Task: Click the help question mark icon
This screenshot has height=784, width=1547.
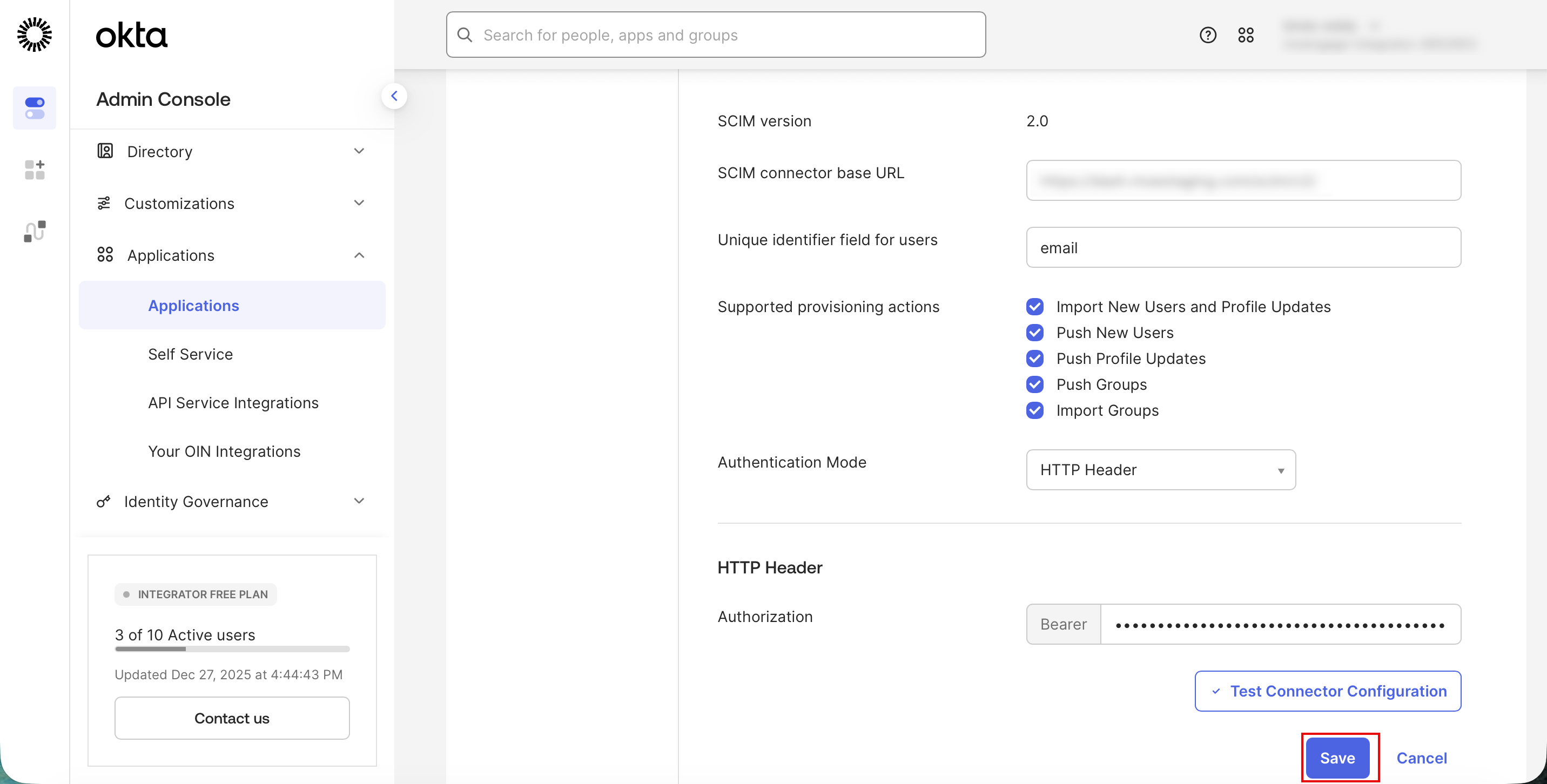Action: pyautogui.click(x=1208, y=36)
